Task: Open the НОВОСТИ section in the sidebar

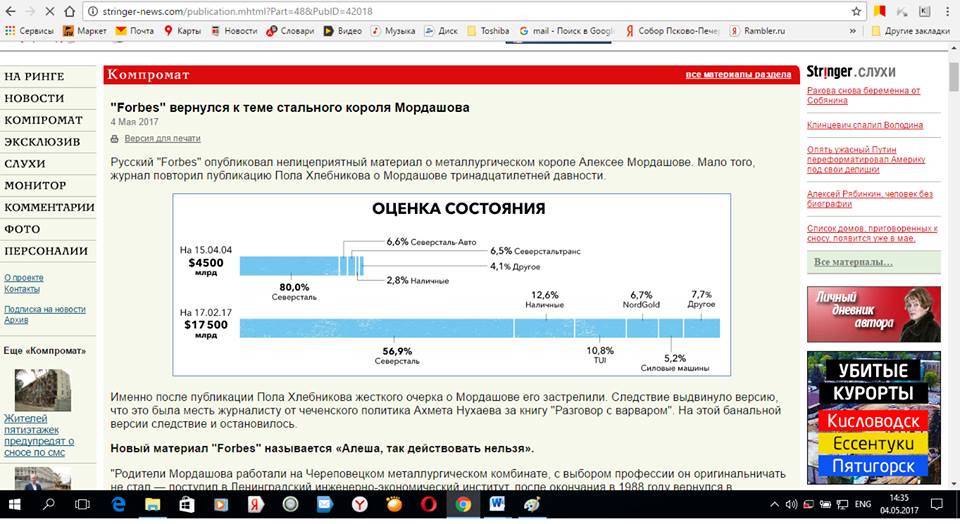Action: click(x=34, y=99)
